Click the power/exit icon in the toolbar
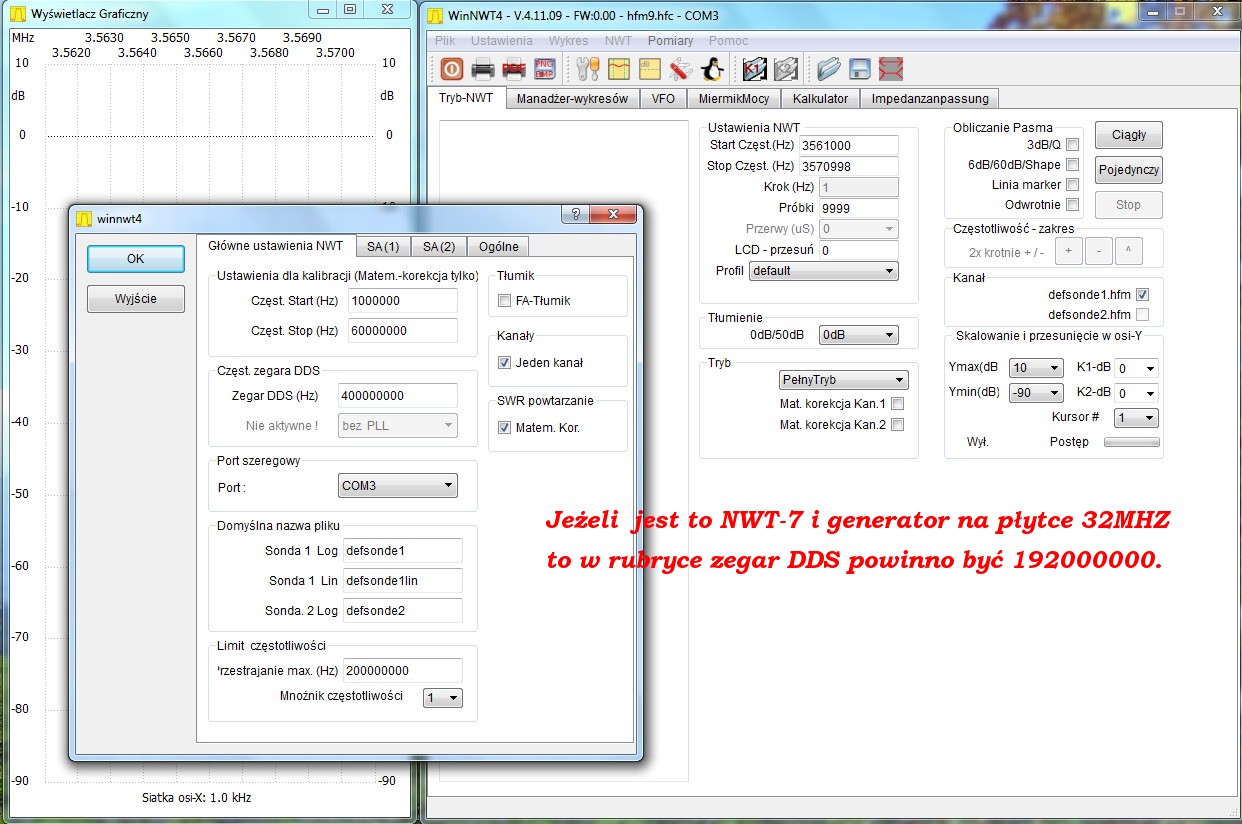The height and width of the screenshot is (824, 1242). pos(451,69)
